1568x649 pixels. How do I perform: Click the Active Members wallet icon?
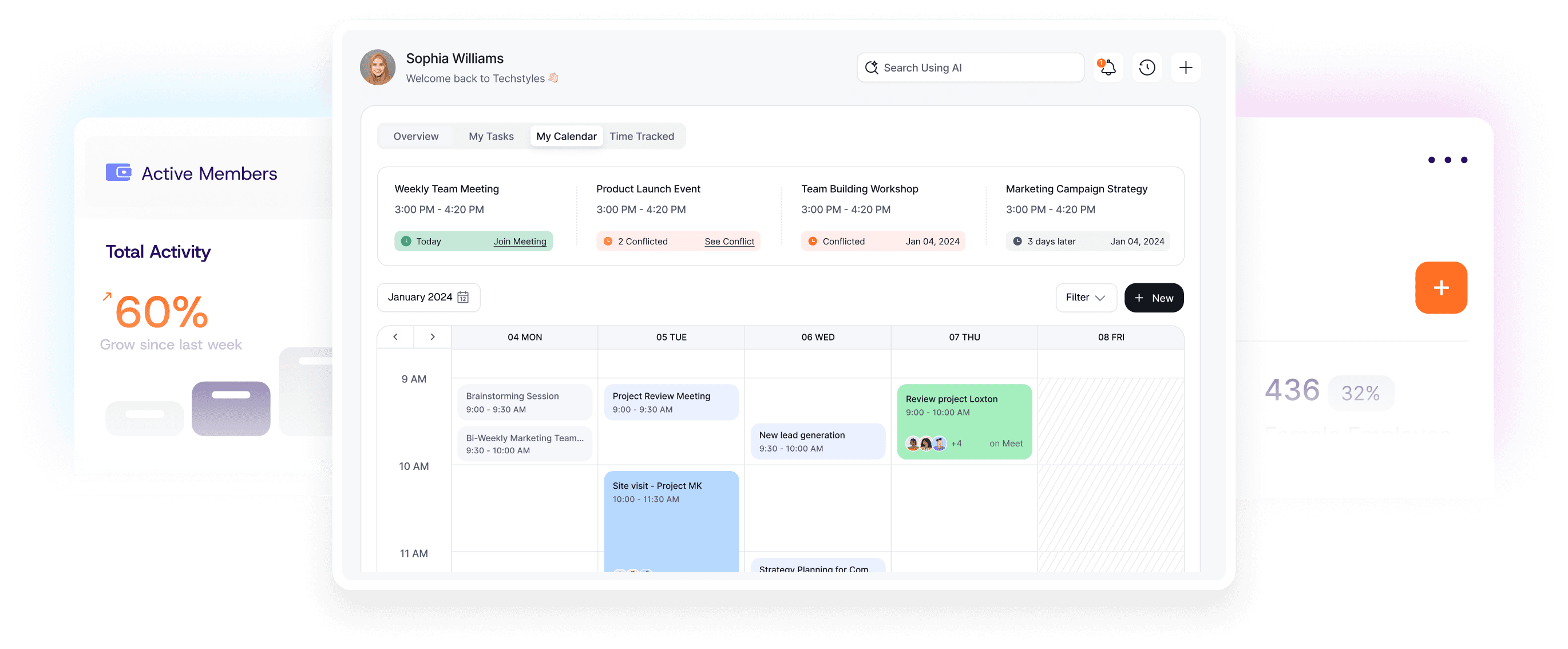(118, 172)
